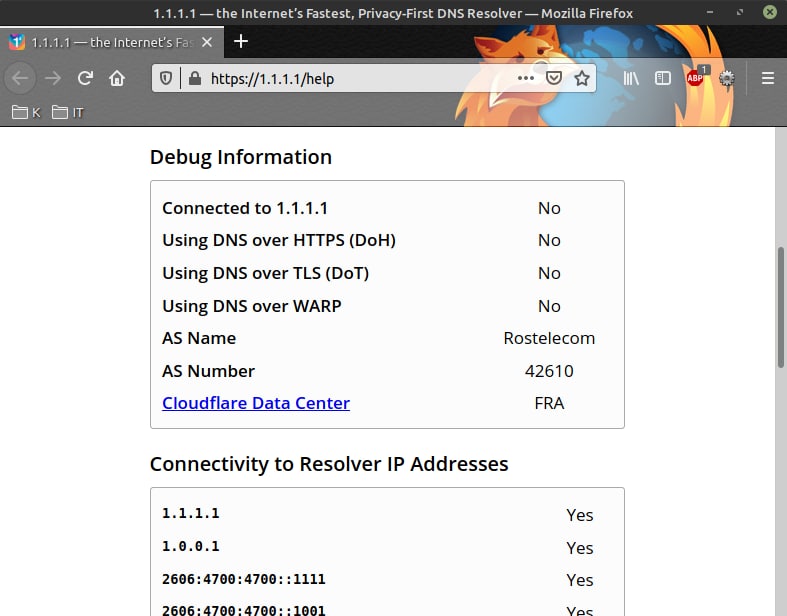Viewport: 787px width, 616px height.
Task: Toggle the sidebar view
Action: [663, 78]
